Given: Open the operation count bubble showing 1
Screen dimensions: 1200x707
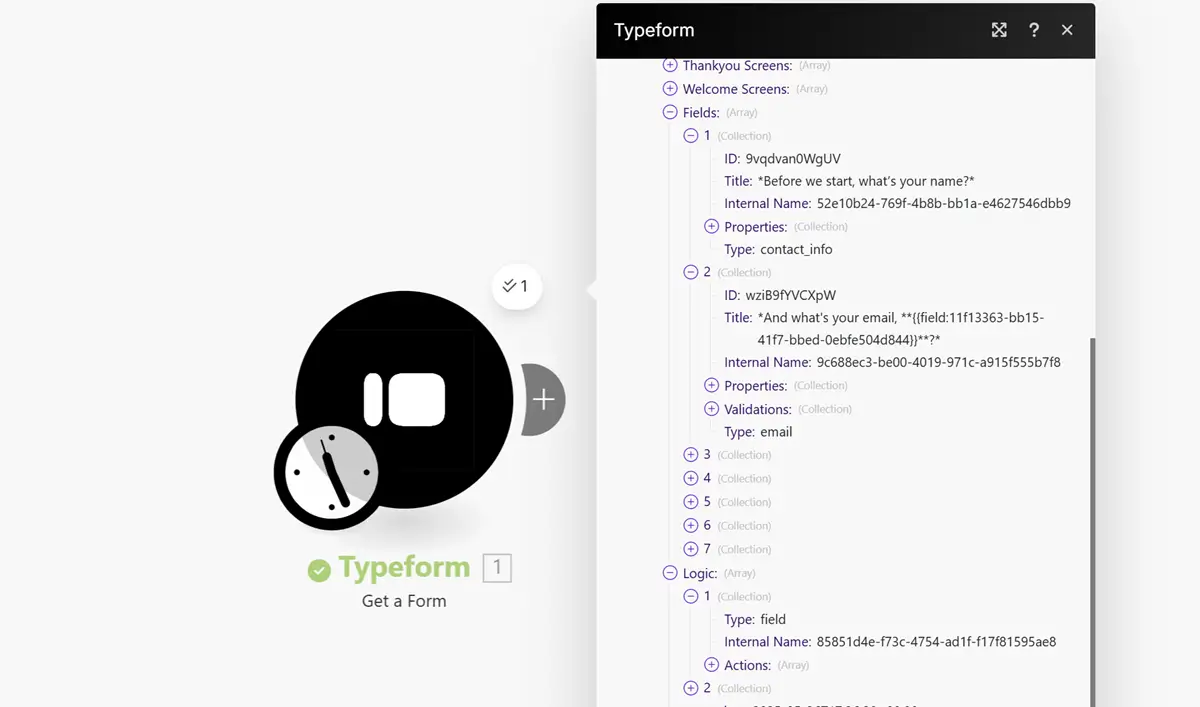Looking at the screenshot, I should point(516,287).
